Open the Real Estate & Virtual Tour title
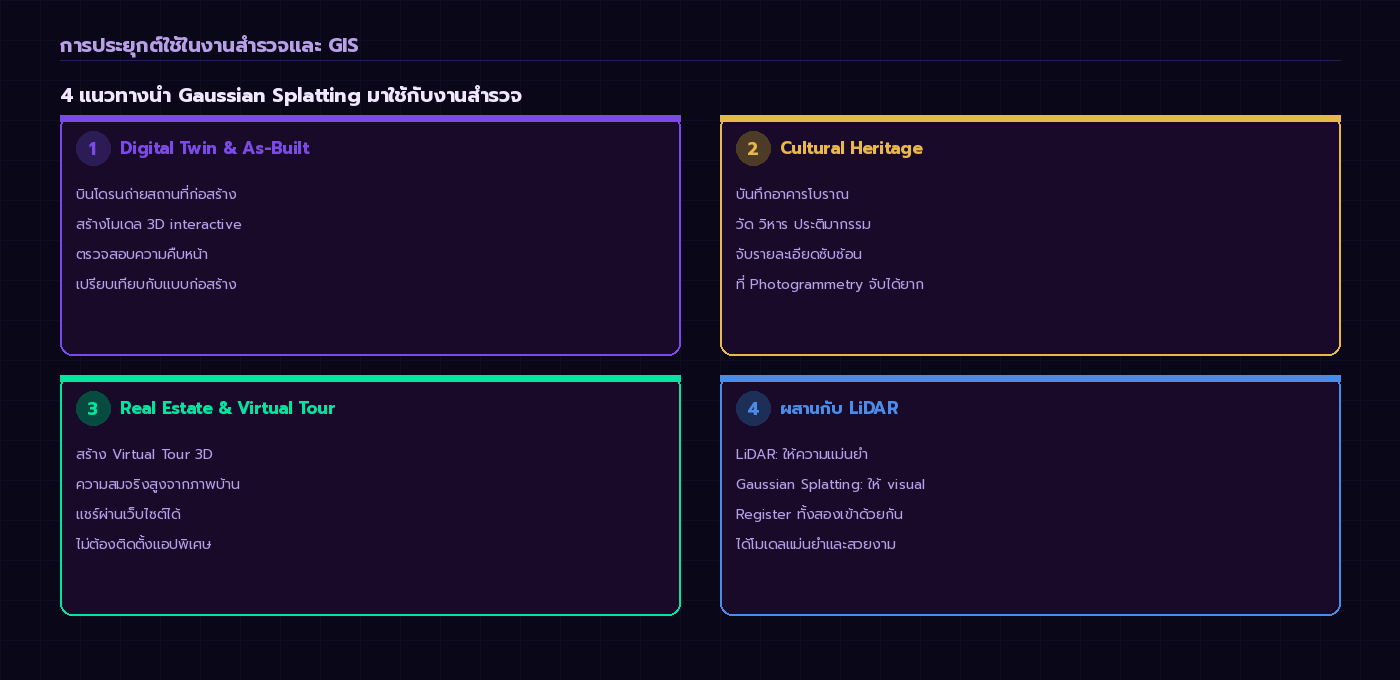This screenshot has height=680, width=1400. tap(227, 408)
